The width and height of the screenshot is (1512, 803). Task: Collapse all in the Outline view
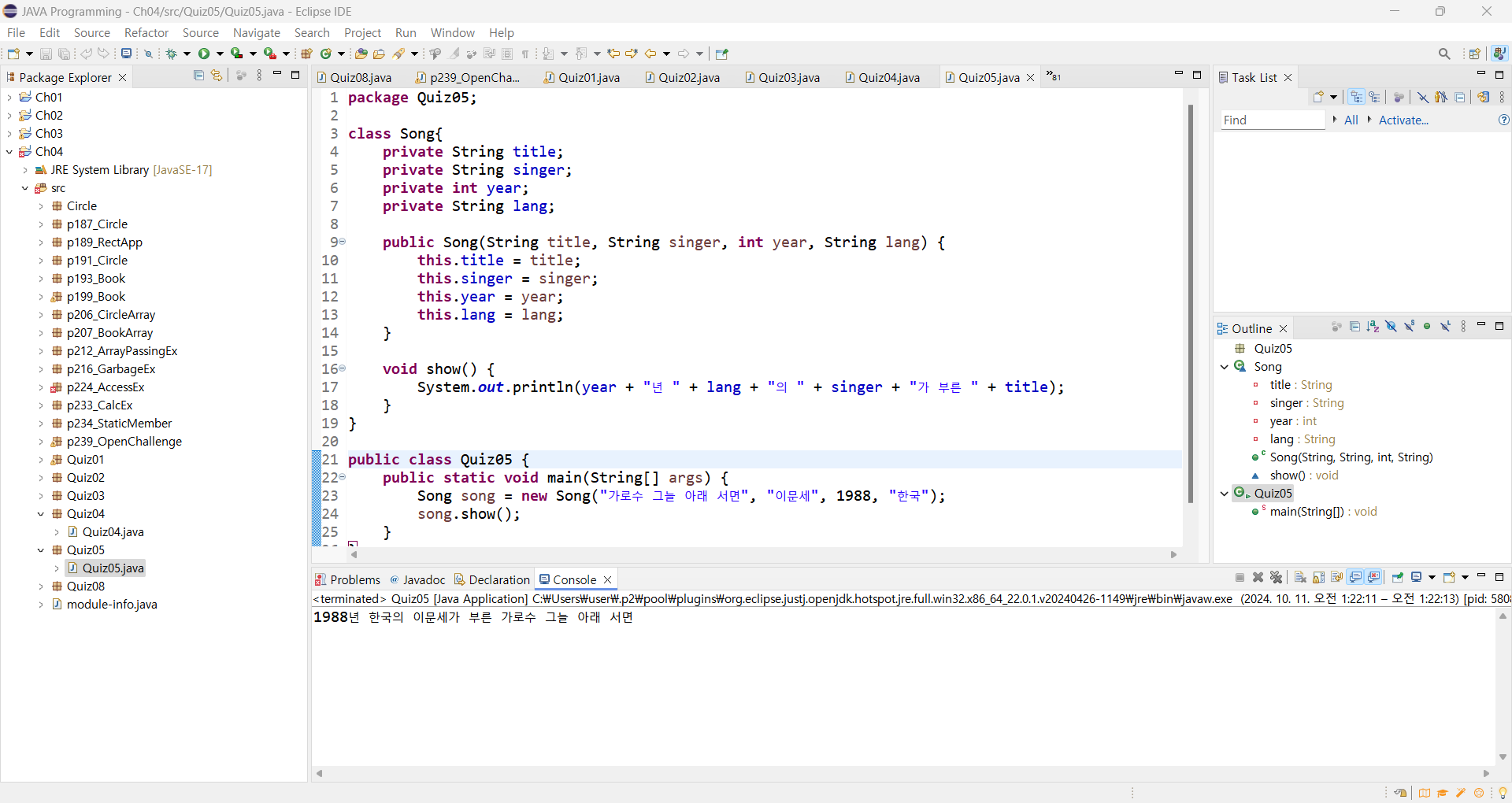1355,327
